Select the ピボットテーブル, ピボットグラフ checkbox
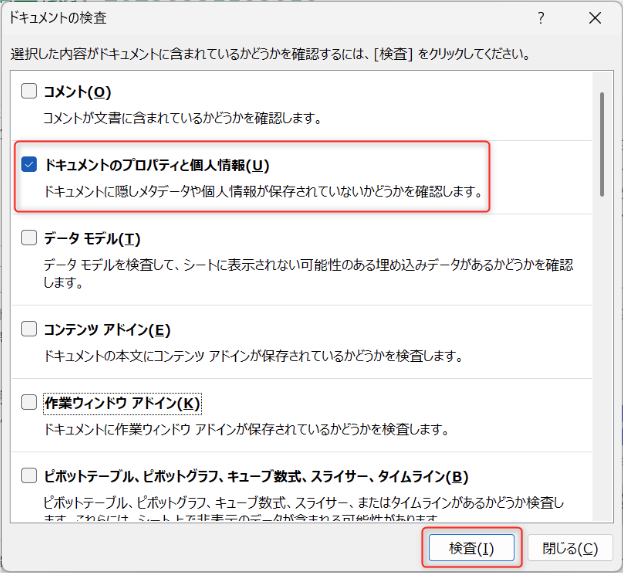This screenshot has width=623, height=573. [x=29, y=476]
